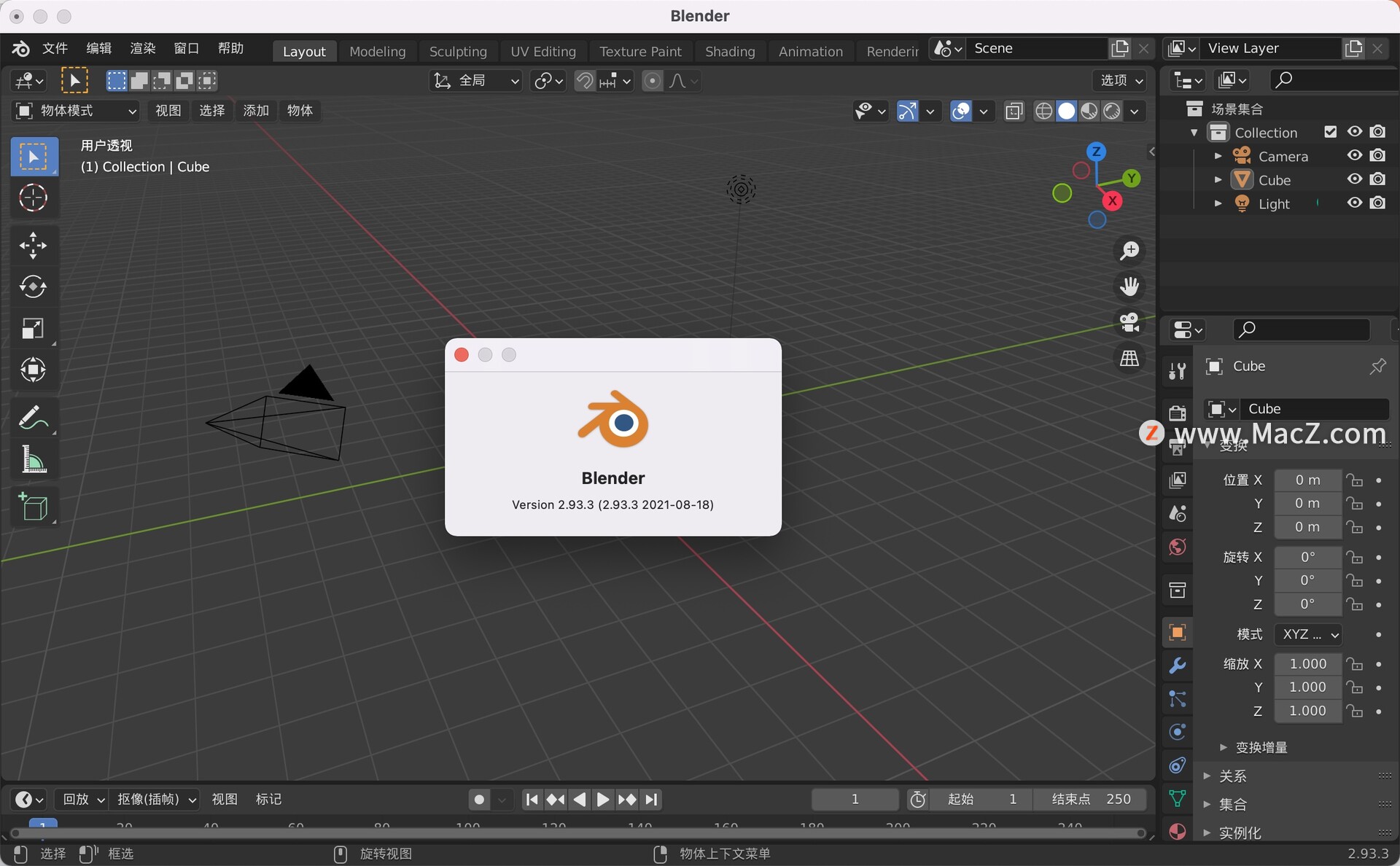
Task: Toggle auto keying record button
Action: click(x=479, y=800)
